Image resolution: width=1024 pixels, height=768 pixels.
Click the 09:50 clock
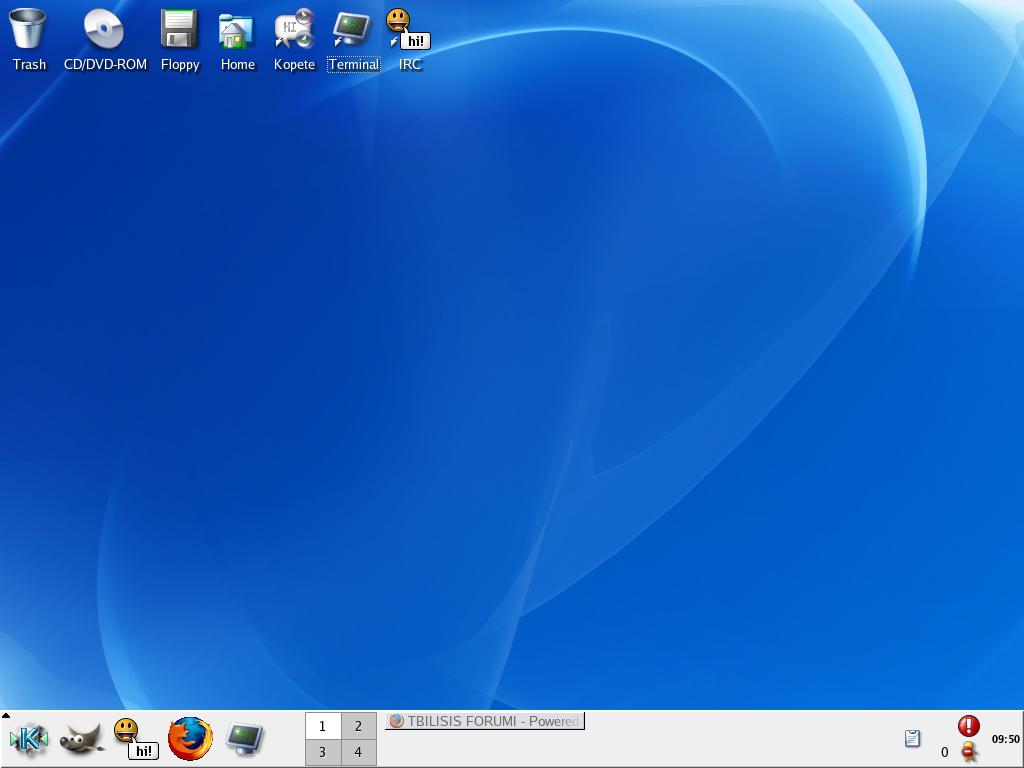(1005, 740)
